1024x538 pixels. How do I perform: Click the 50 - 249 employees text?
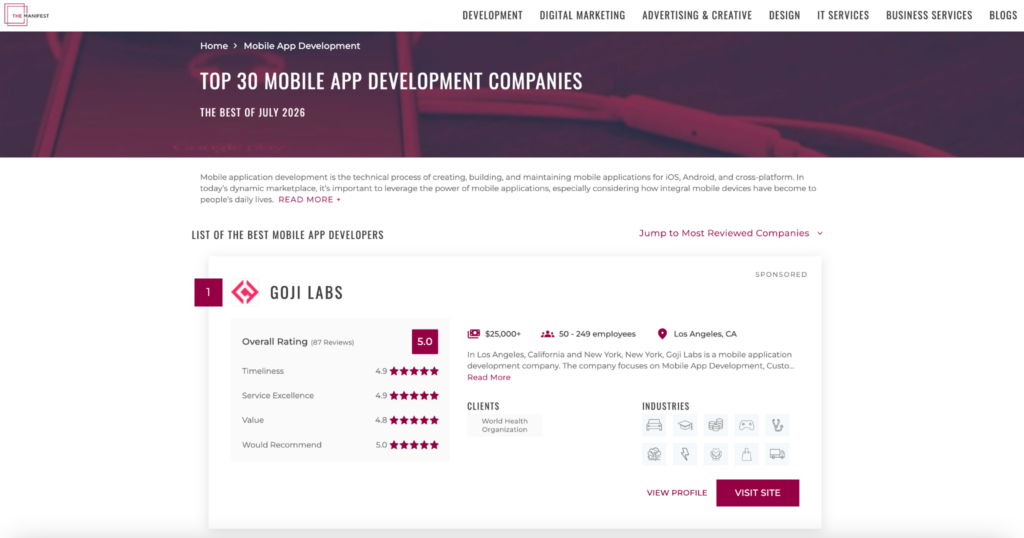tap(597, 334)
